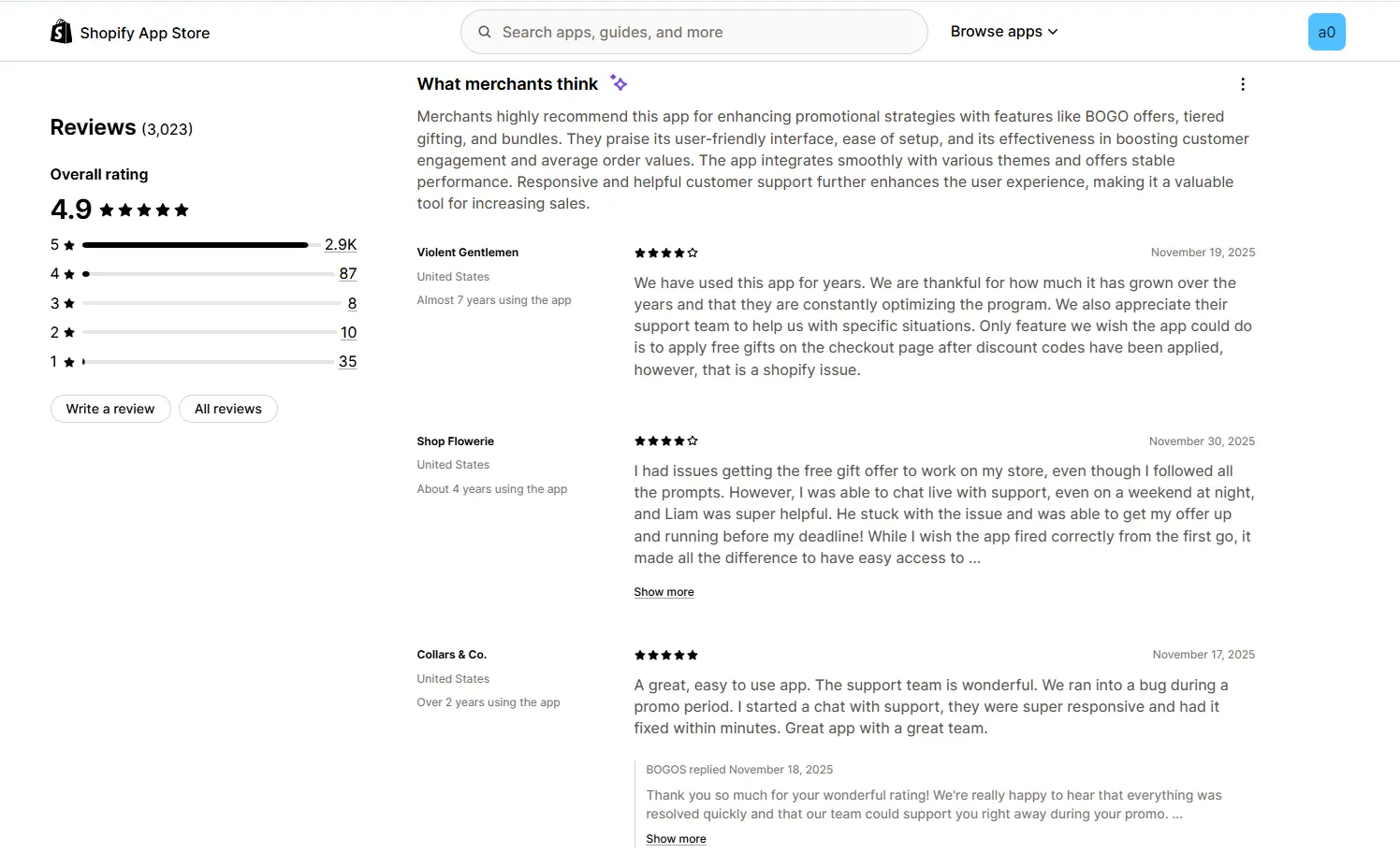This screenshot has height=853, width=1400.
Task: Click the a0 account avatar
Action: (x=1326, y=32)
